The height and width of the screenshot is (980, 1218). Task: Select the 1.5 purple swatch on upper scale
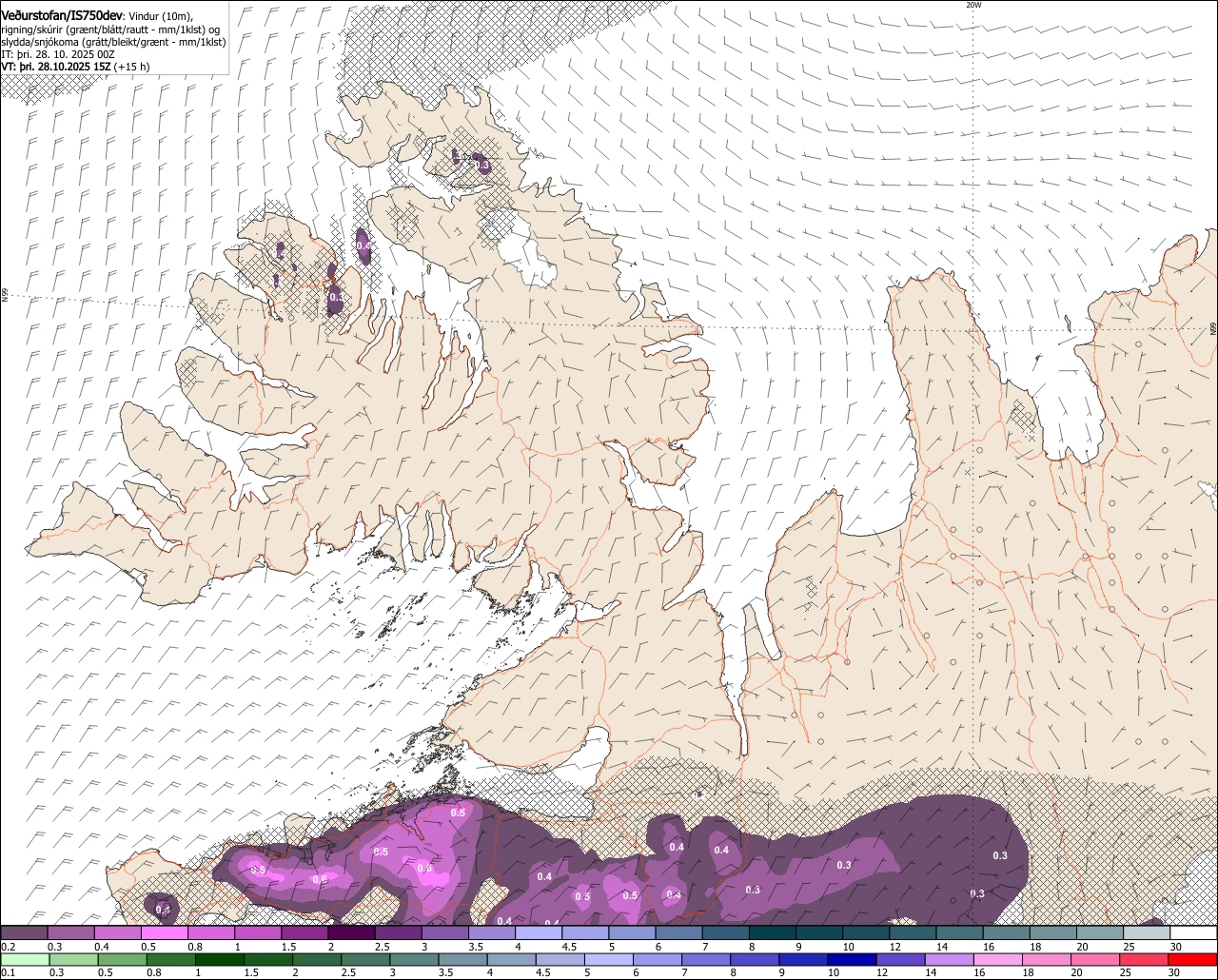[x=304, y=932]
